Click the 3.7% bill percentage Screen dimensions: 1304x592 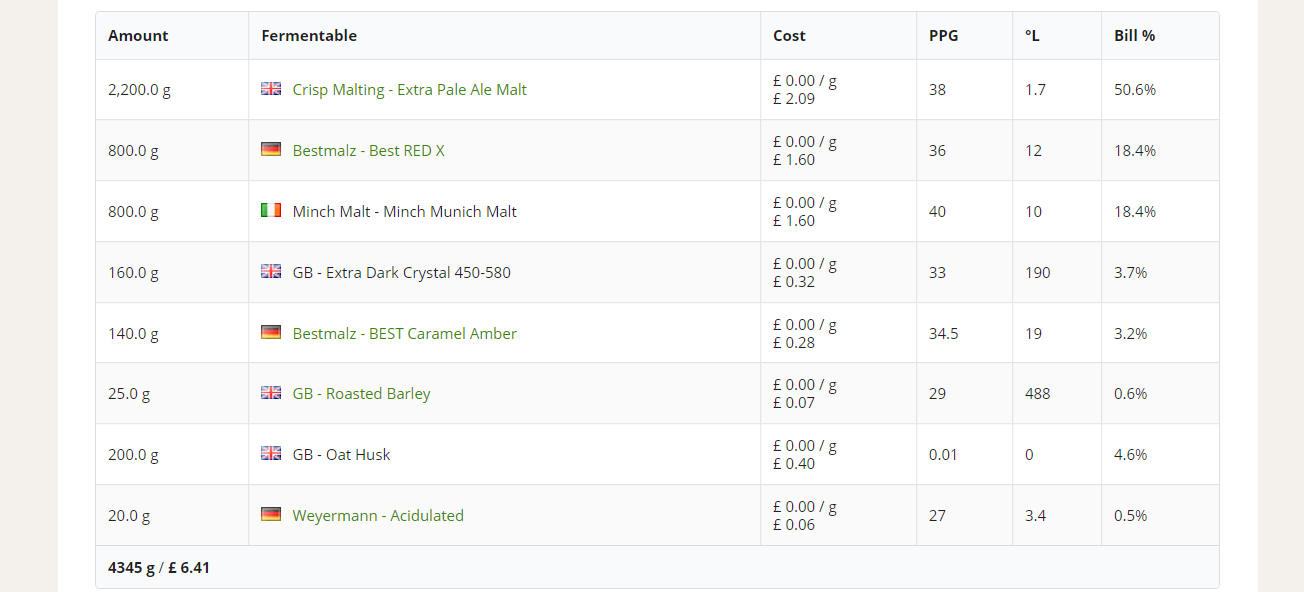pyautogui.click(x=1131, y=272)
